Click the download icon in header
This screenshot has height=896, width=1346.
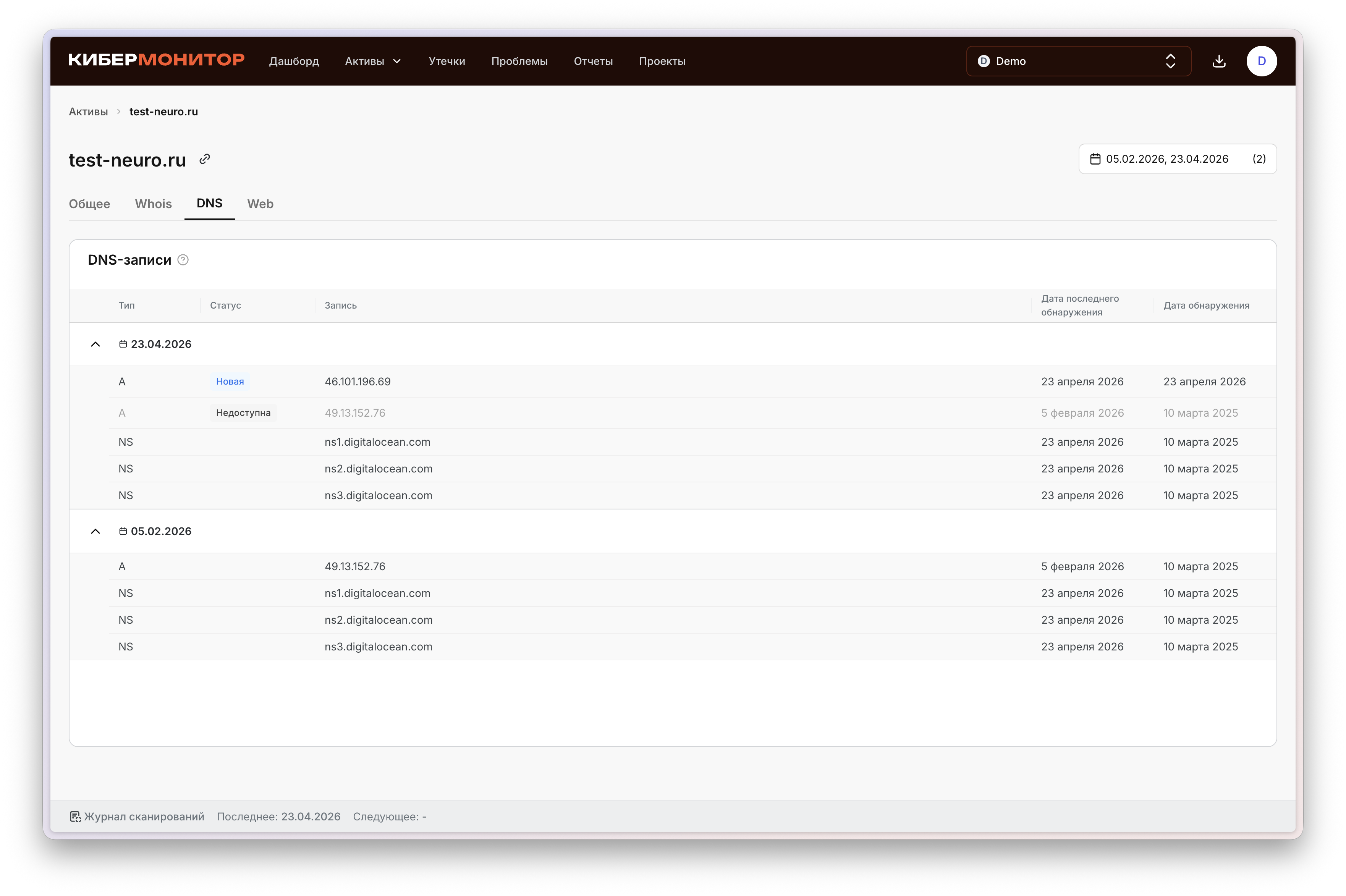click(1218, 61)
